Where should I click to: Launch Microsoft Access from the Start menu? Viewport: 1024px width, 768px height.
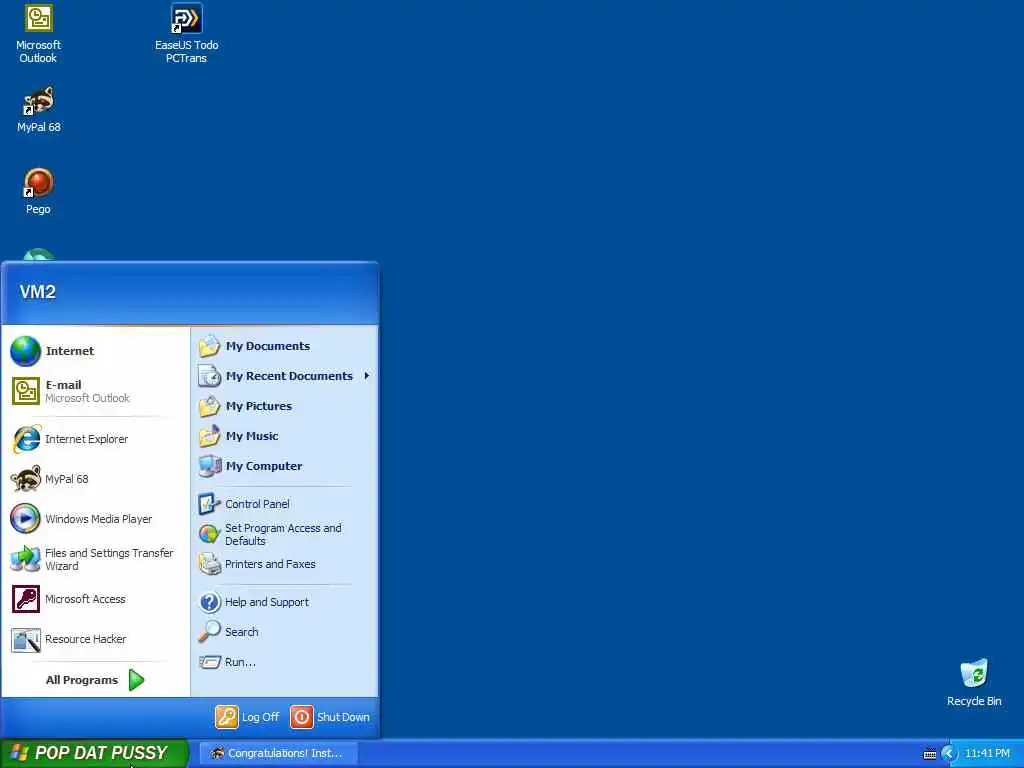coord(95,599)
